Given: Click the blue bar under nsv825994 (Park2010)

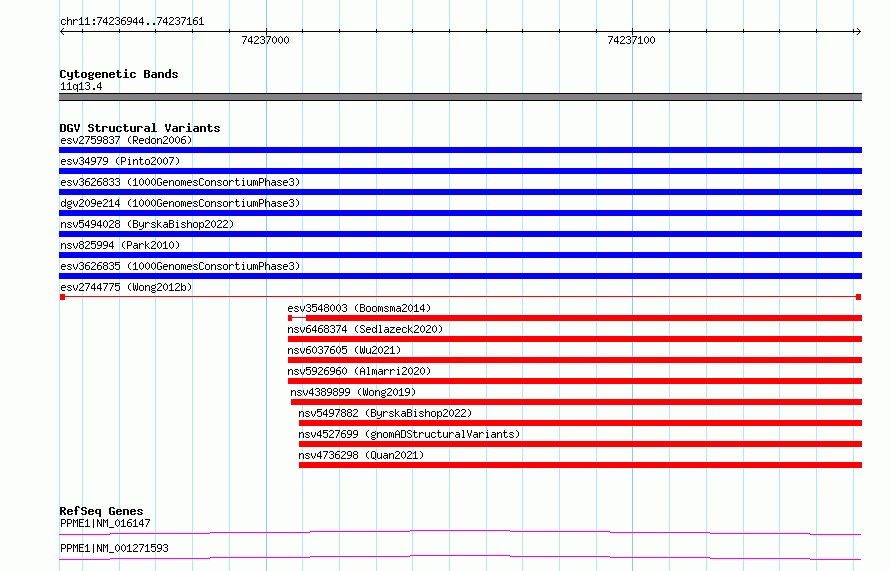Looking at the screenshot, I should click(x=460, y=255).
